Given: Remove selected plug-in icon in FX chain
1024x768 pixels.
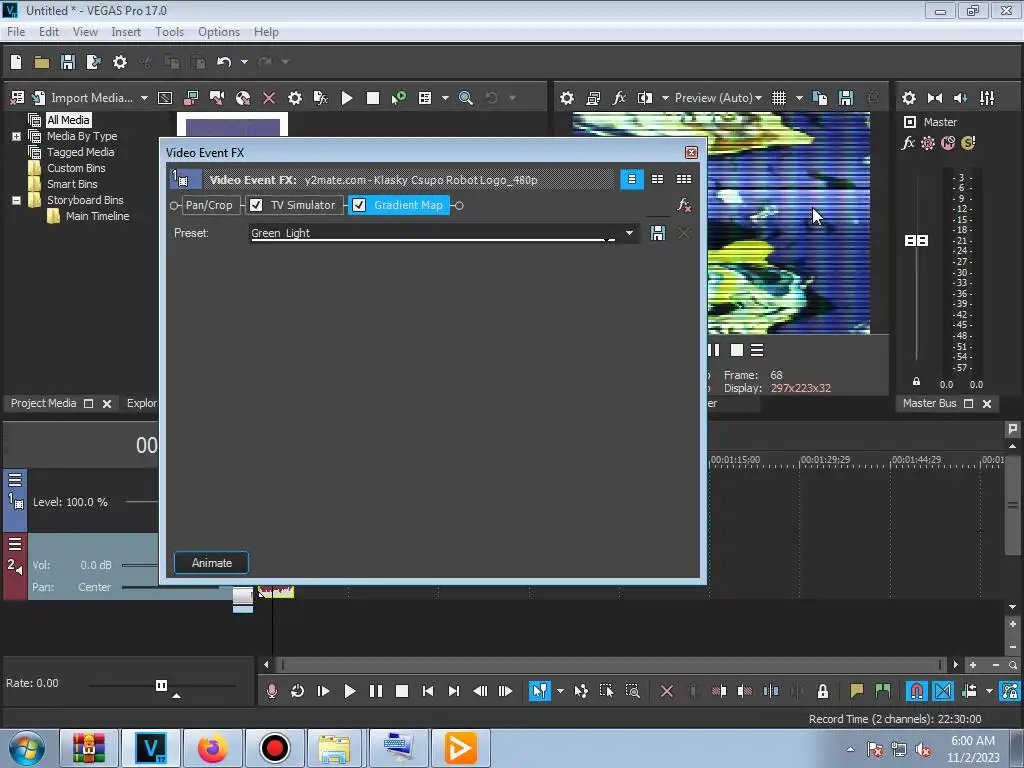Looking at the screenshot, I should [x=684, y=206].
